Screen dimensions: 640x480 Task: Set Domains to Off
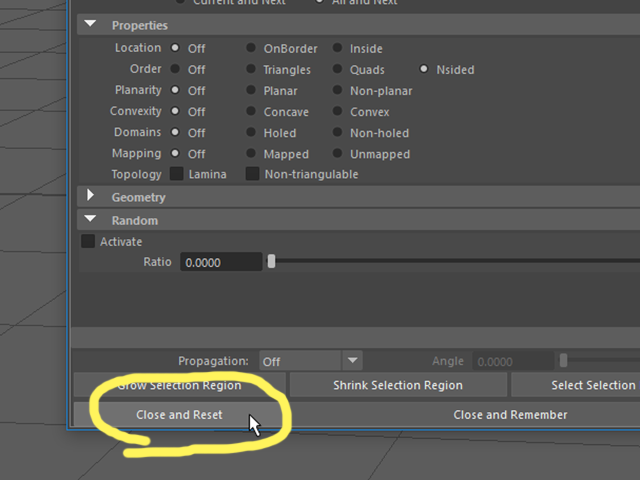pyautogui.click(x=175, y=132)
